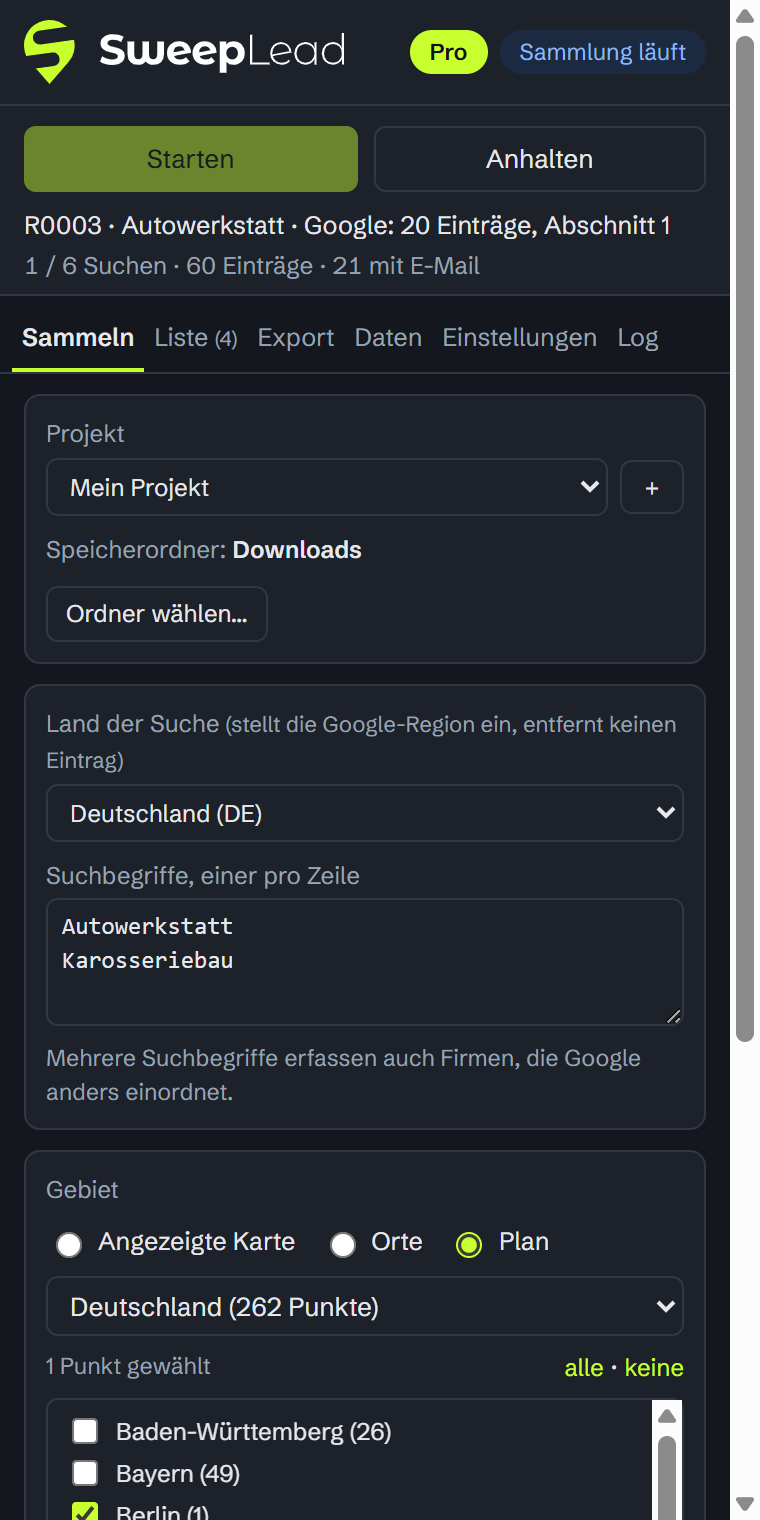Check the Baden-Württemberg (26) checkbox
This screenshot has width=760, height=1520.
point(85,1432)
